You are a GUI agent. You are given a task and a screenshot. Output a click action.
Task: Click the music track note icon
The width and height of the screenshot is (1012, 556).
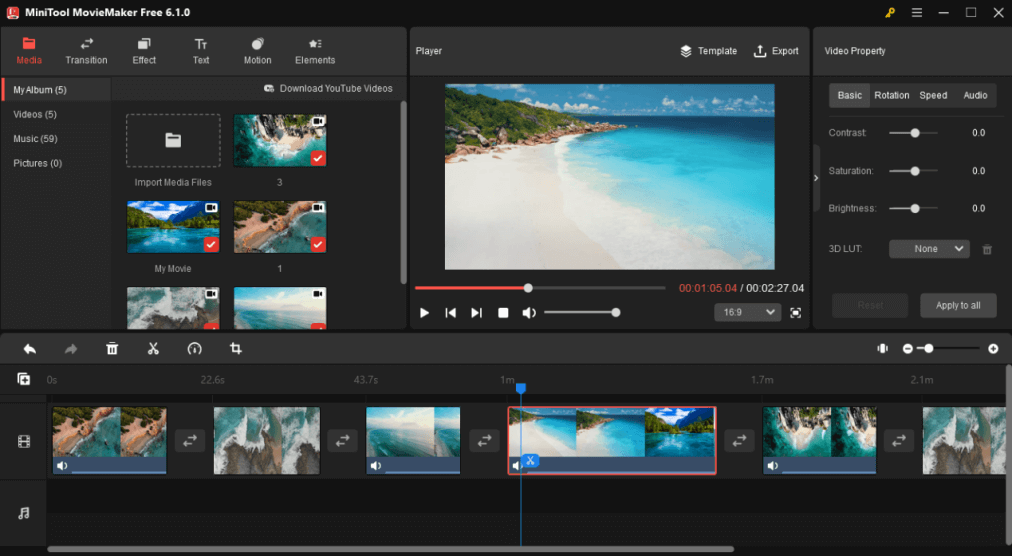[x=24, y=513]
